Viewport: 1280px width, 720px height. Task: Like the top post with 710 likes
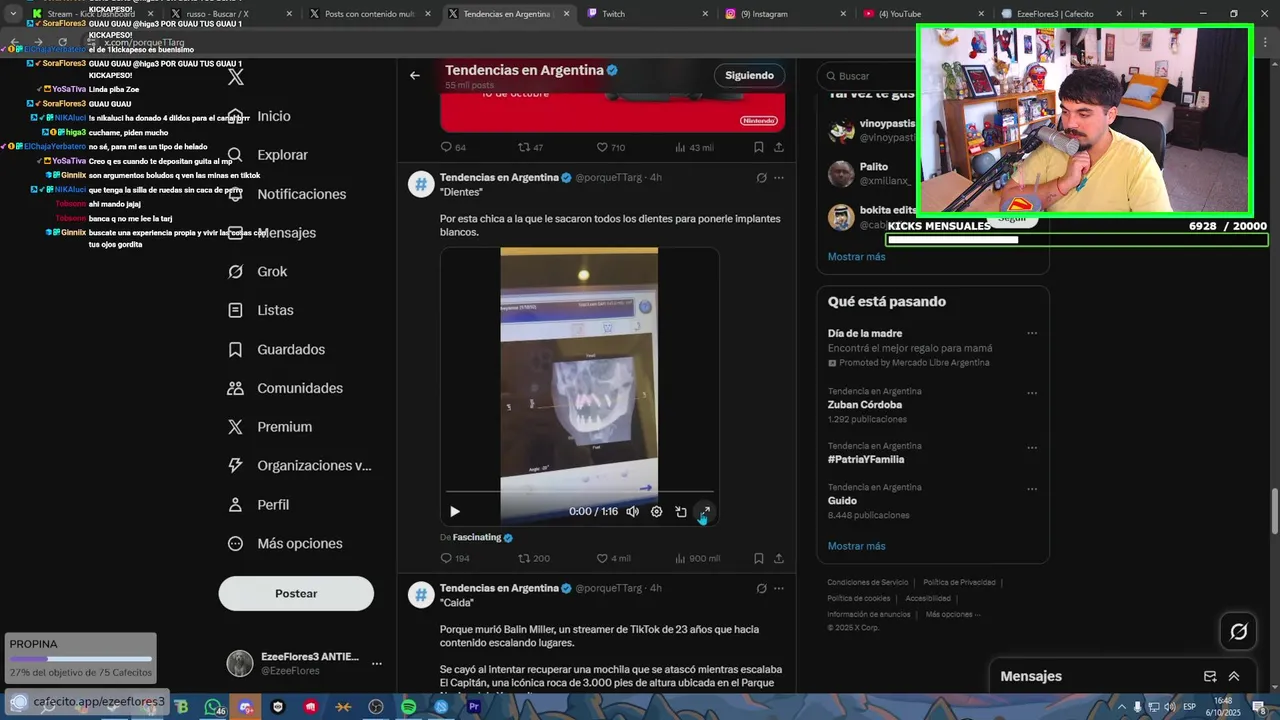click(610, 147)
